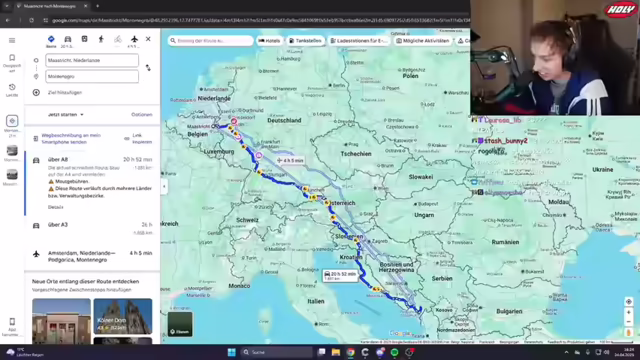Viewport: 640px width, 360px height.
Task: Open the Jetzt starten departure dropdown
Action: click(66, 115)
